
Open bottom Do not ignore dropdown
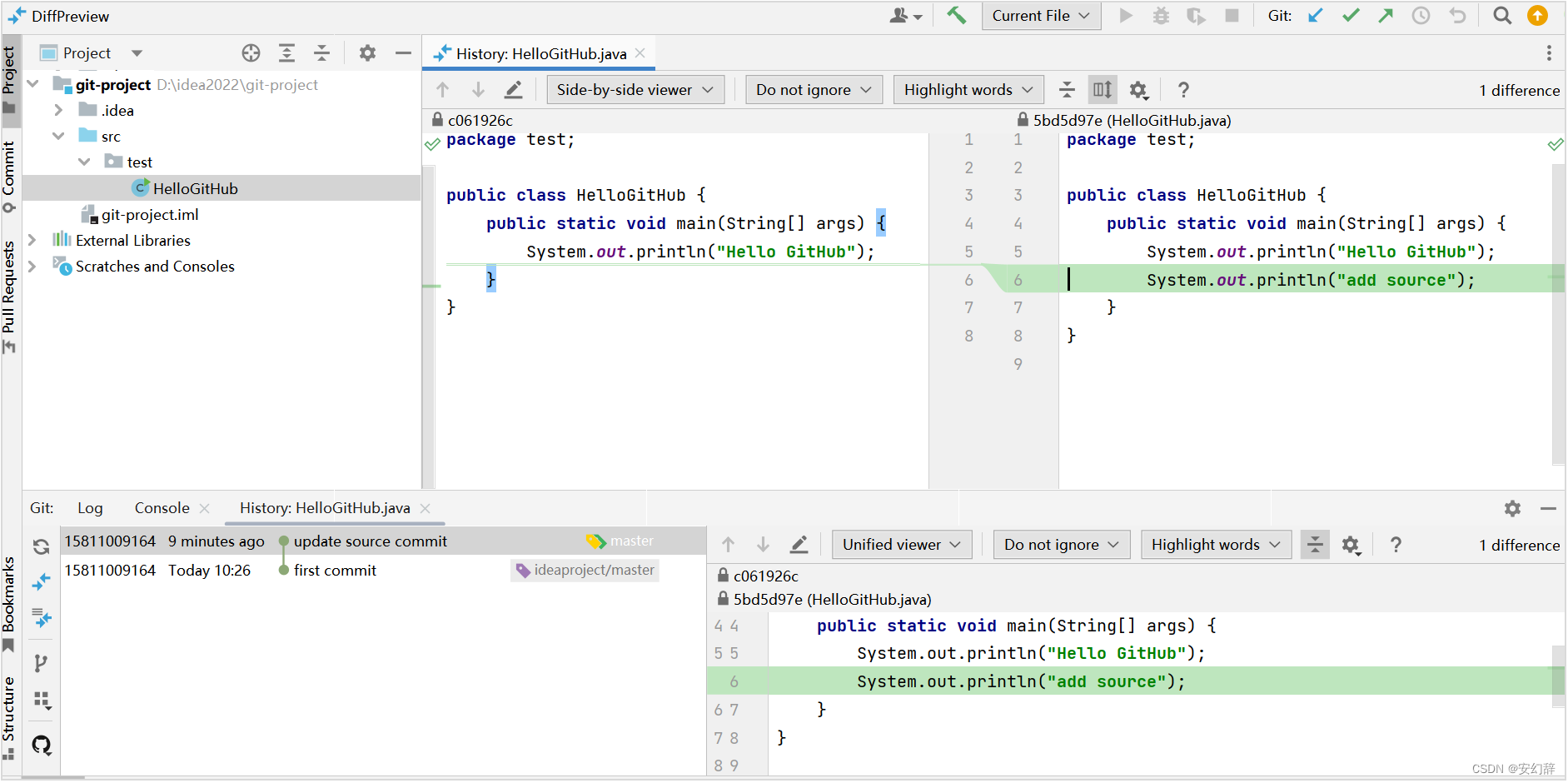coord(1062,545)
